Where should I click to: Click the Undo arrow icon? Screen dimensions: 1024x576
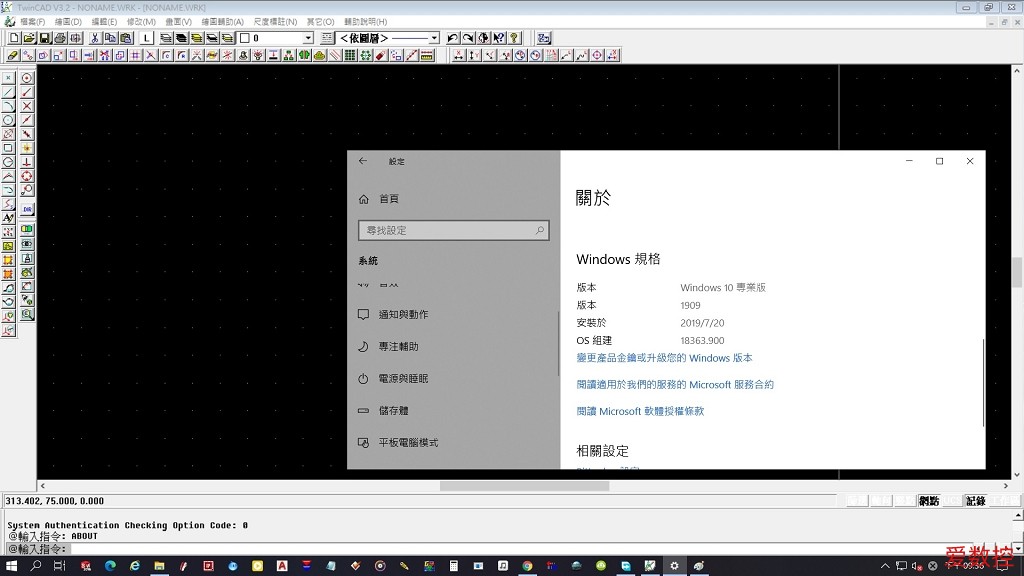[x=453, y=38]
